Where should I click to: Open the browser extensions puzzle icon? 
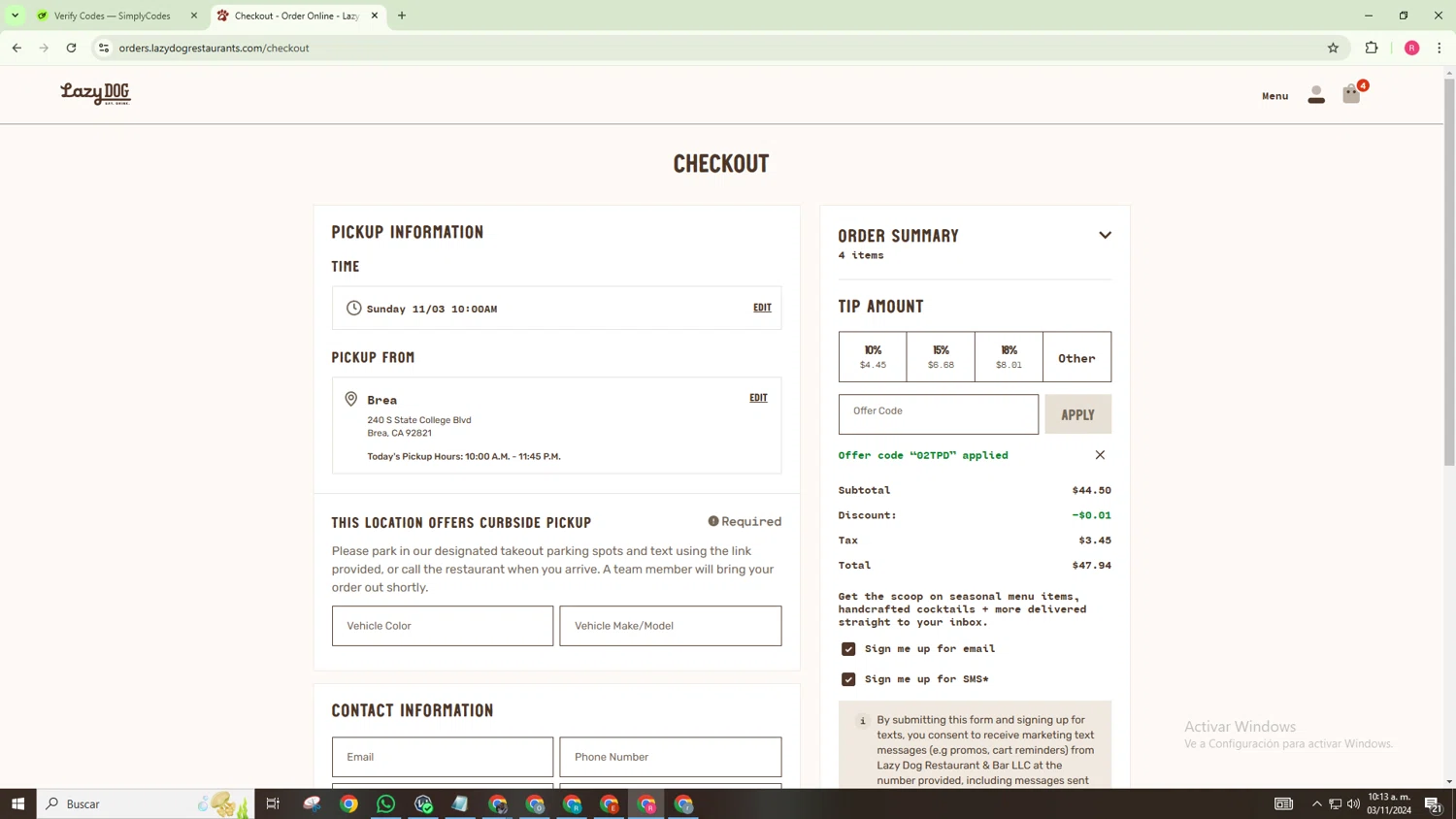pos(1372,48)
